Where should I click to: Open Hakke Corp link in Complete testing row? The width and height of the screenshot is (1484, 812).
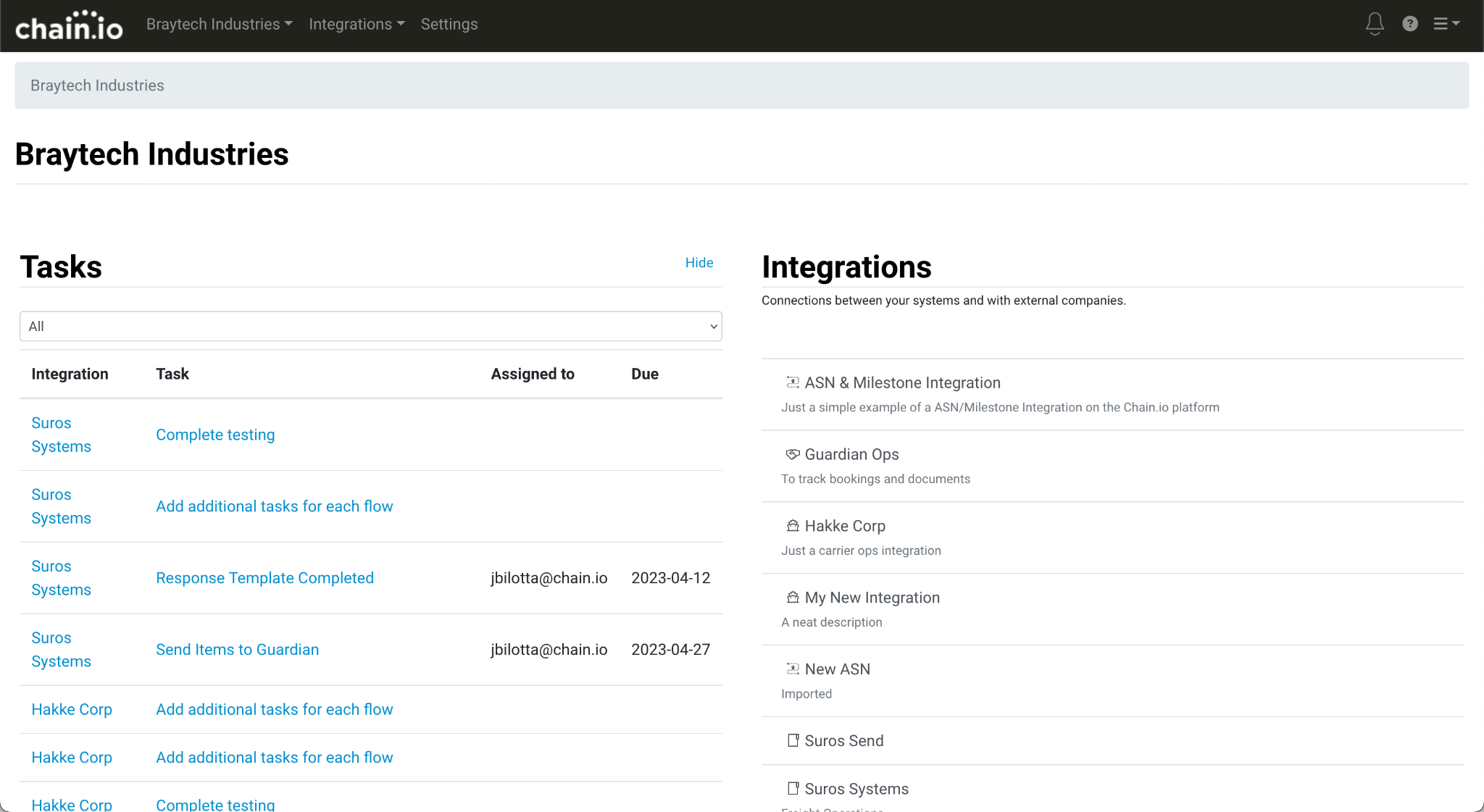coord(72,804)
